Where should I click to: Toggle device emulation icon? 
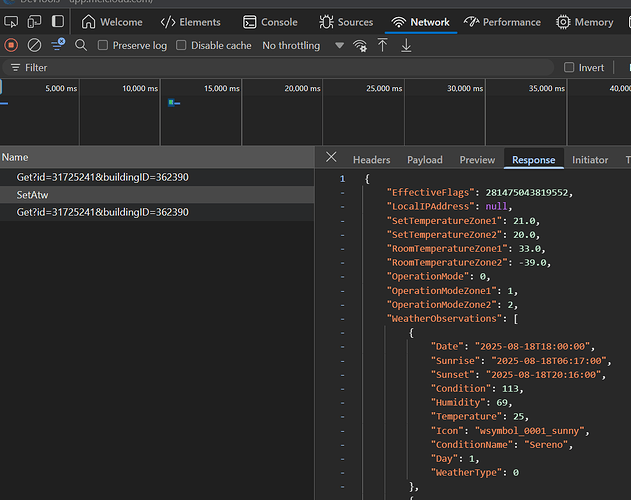point(35,22)
